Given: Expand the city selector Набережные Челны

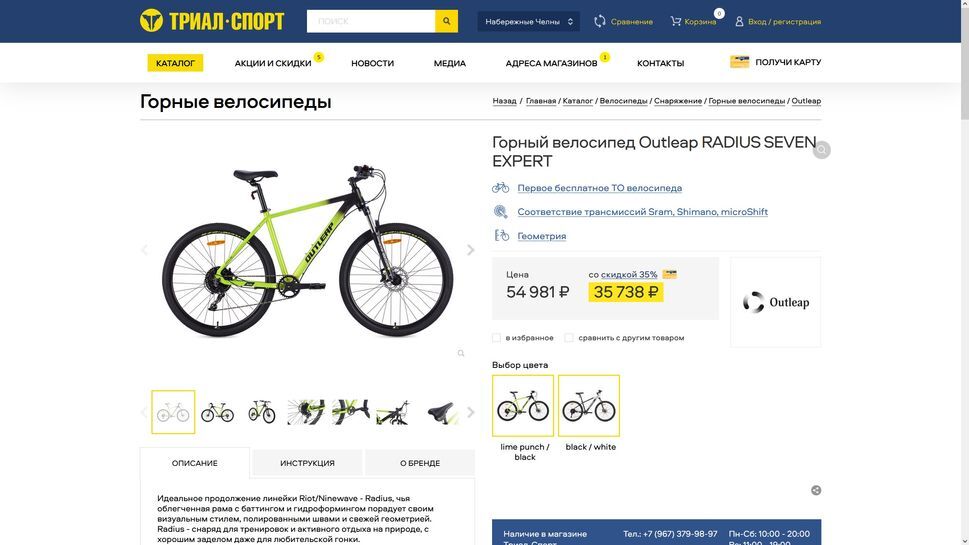Looking at the screenshot, I should [528, 21].
